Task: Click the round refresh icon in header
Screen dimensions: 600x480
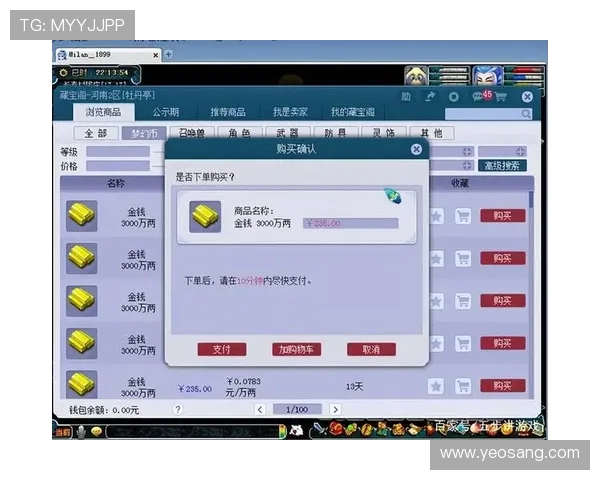Action: click(454, 97)
